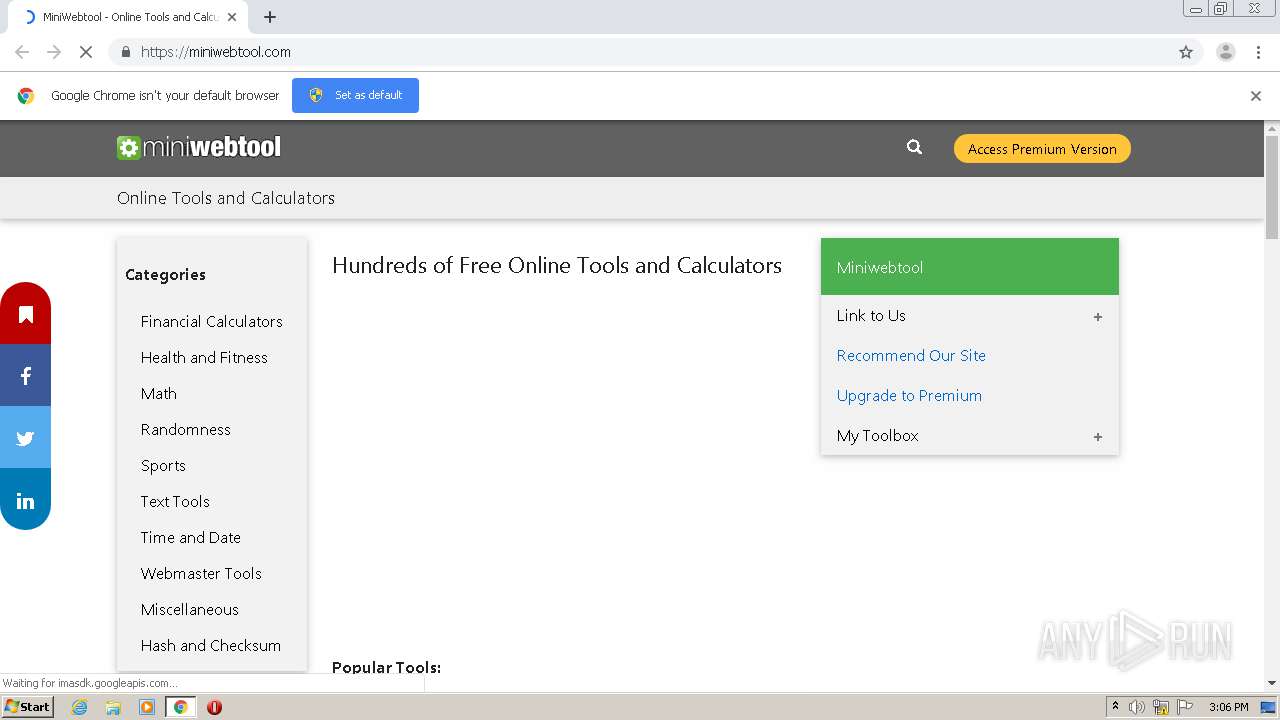Click the page vertical scrollbar thumb
The image size is (1280, 720).
coord(1272,187)
